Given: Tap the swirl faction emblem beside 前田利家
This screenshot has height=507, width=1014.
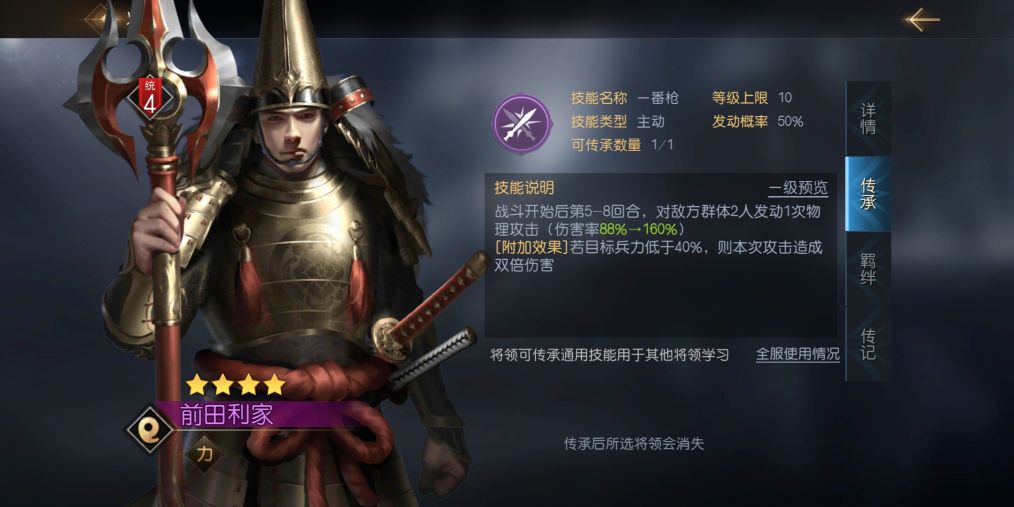Looking at the screenshot, I should [149, 427].
